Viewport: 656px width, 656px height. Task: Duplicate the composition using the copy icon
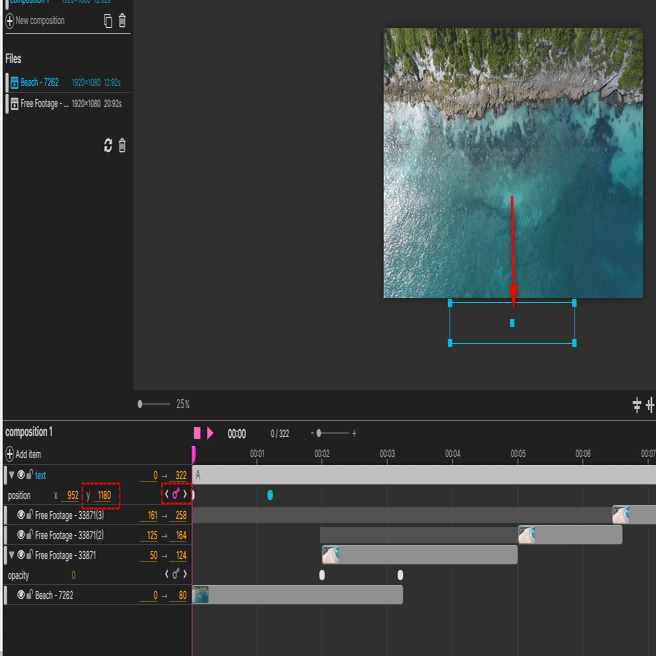[x=108, y=20]
